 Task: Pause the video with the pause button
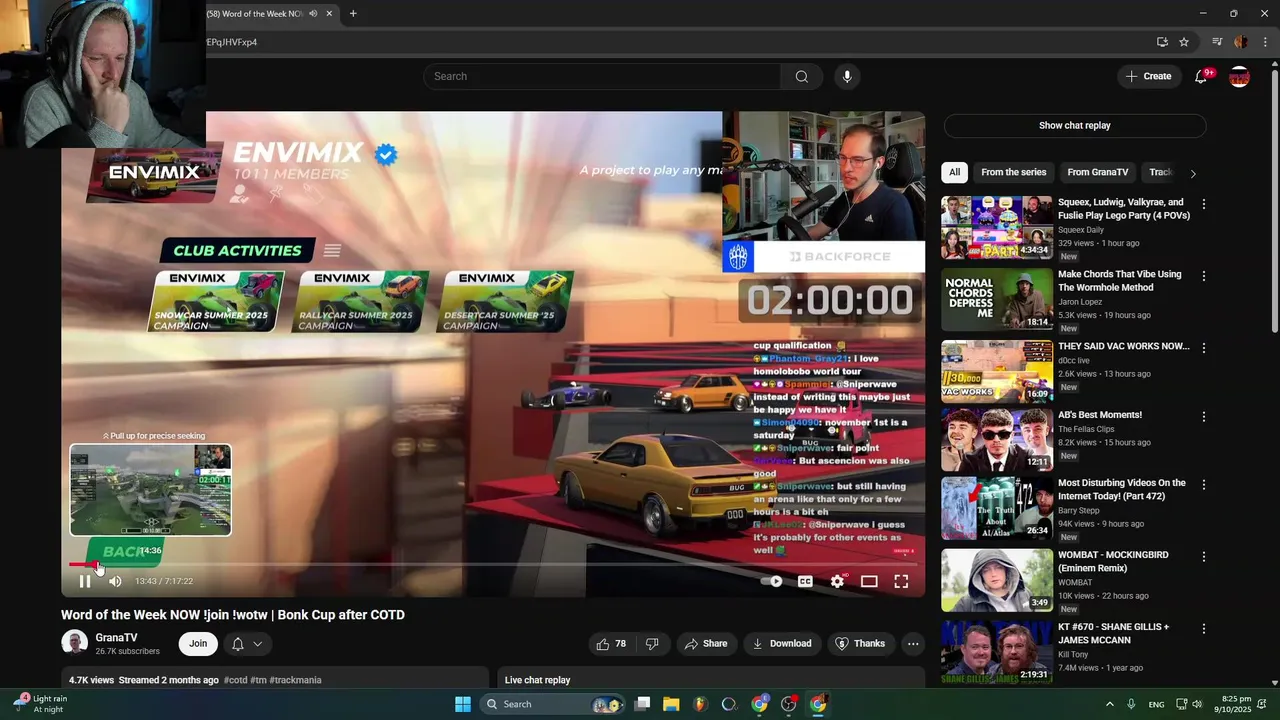tap(85, 581)
